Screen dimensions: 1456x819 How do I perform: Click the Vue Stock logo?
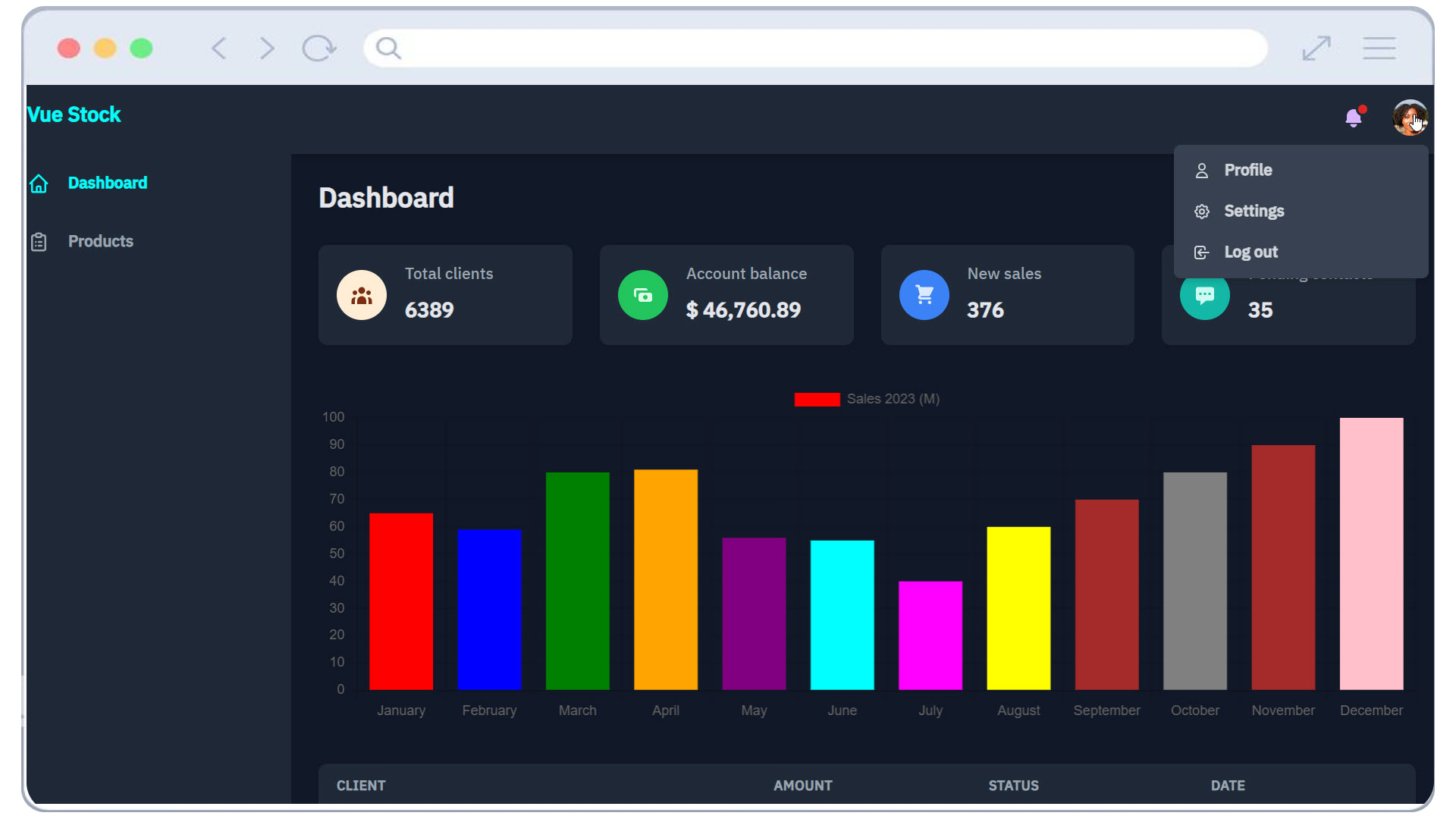[x=74, y=115]
